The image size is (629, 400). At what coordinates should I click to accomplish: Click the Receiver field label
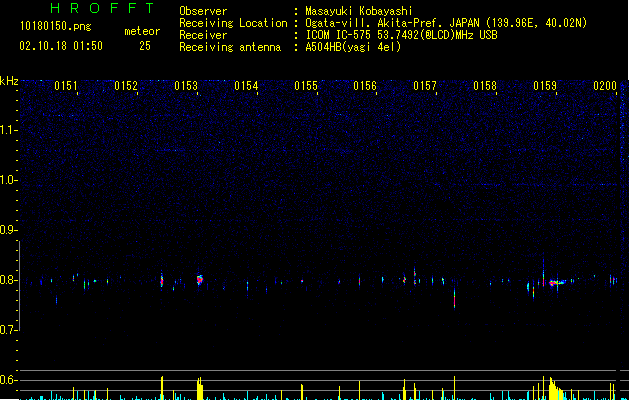point(203,35)
